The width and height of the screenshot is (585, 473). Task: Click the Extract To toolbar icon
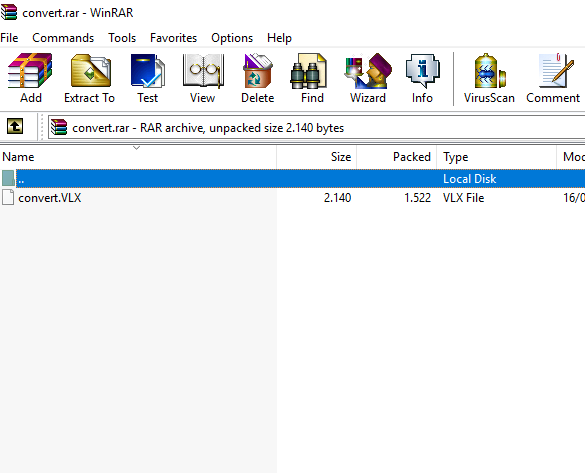coord(90,71)
